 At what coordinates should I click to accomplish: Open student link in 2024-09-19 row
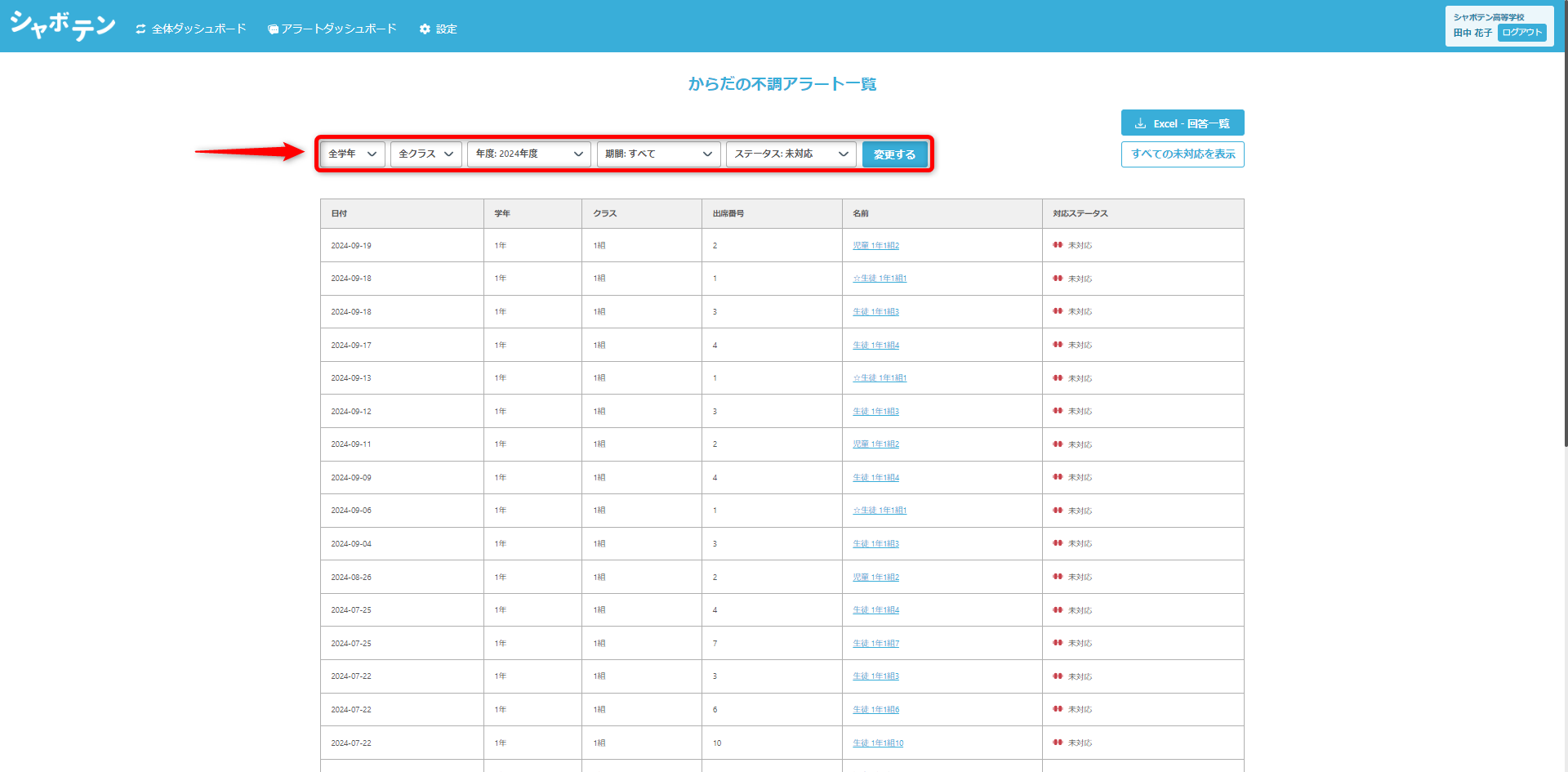[875, 246]
